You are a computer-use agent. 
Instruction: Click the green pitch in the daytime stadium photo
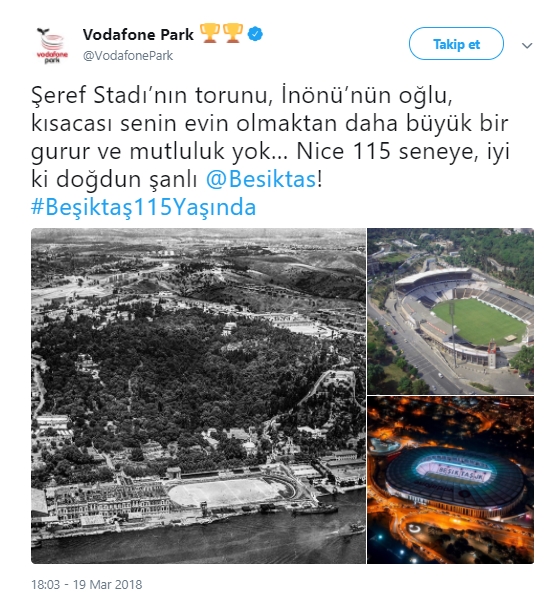(479, 321)
